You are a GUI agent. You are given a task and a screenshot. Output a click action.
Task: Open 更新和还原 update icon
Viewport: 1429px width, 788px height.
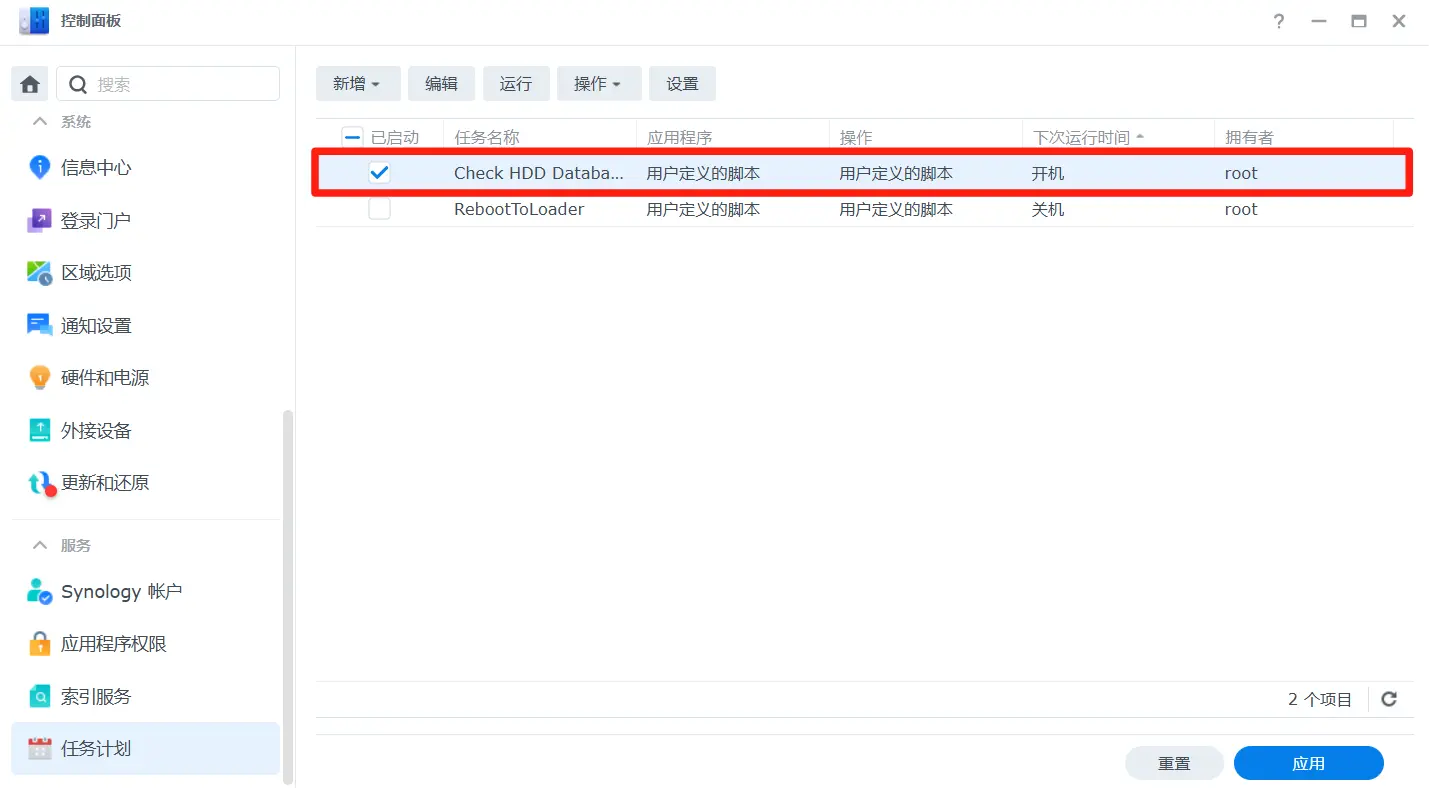(39, 484)
